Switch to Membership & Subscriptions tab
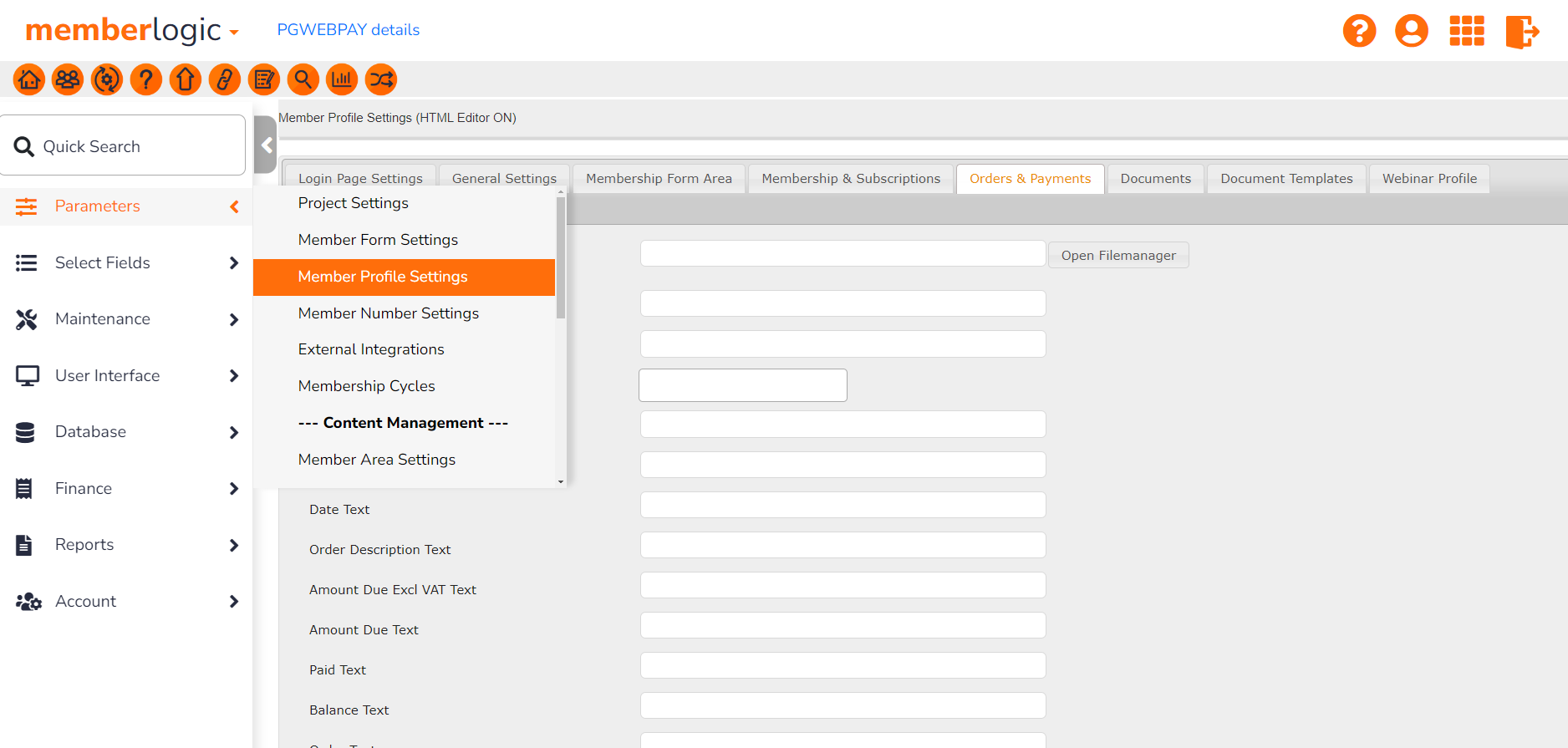Screen dimensions: 1568x748 click(851, 179)
